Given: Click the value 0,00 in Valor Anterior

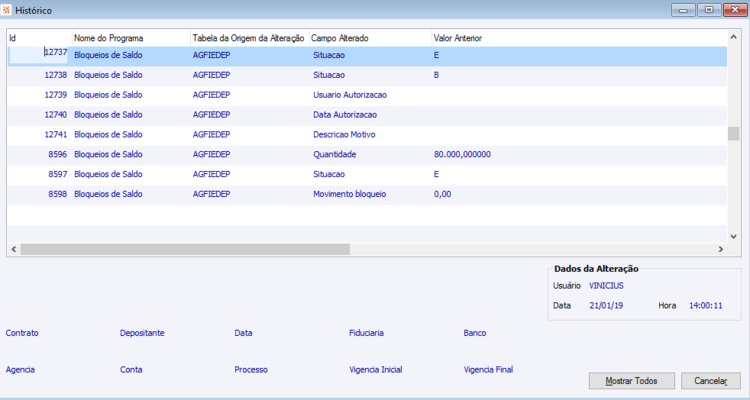Looking at the screenshot, I should 442,194.
